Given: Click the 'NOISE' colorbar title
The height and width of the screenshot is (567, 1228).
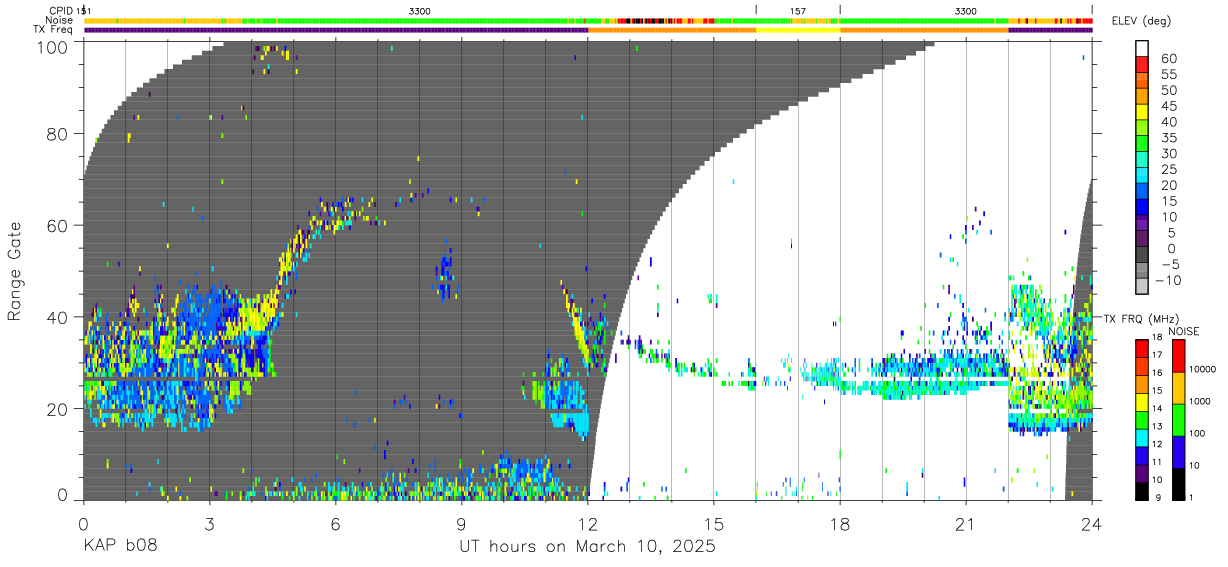Looking at the screenshot, I should click(x=1184, y=331).
